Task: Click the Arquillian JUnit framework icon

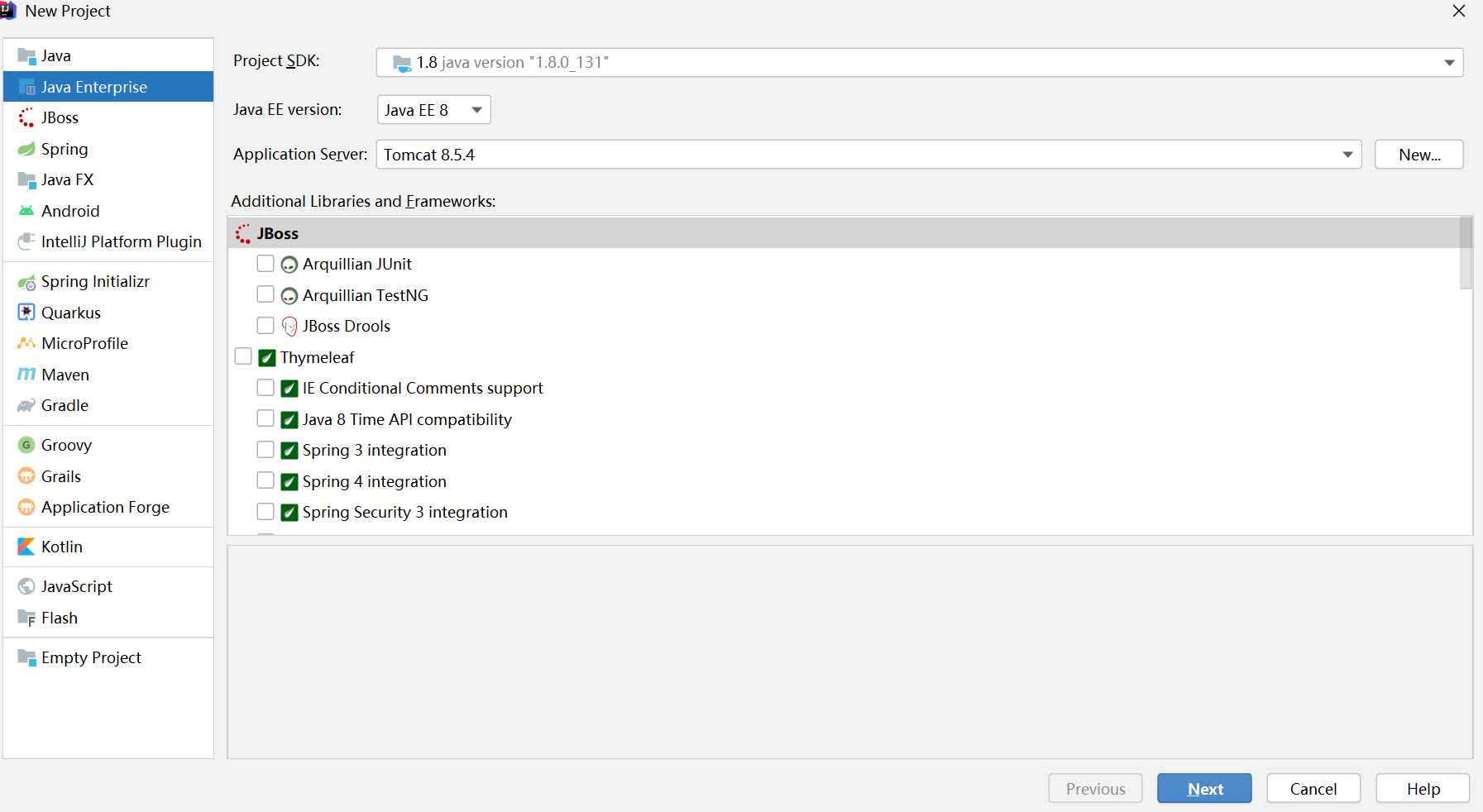Action: tap(289, 265)
